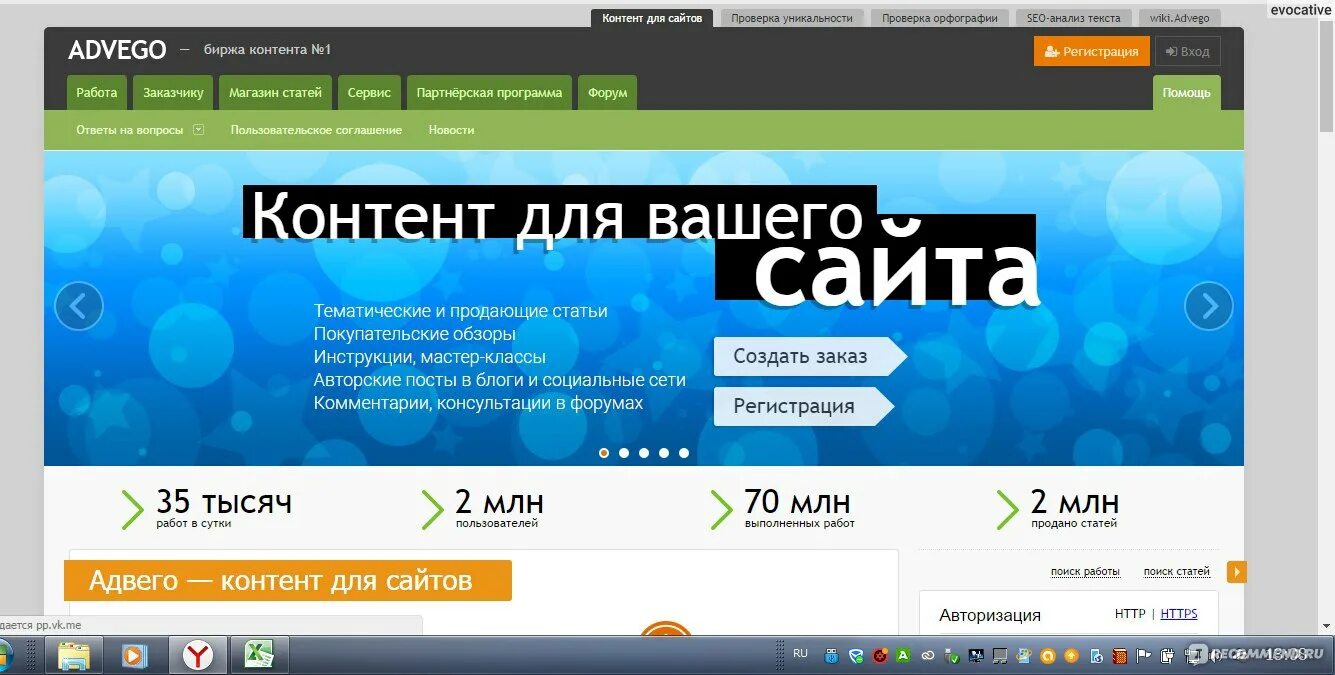Open the Пользовательское соглашение link
The image size is (1335, 675).
(316, 130)
